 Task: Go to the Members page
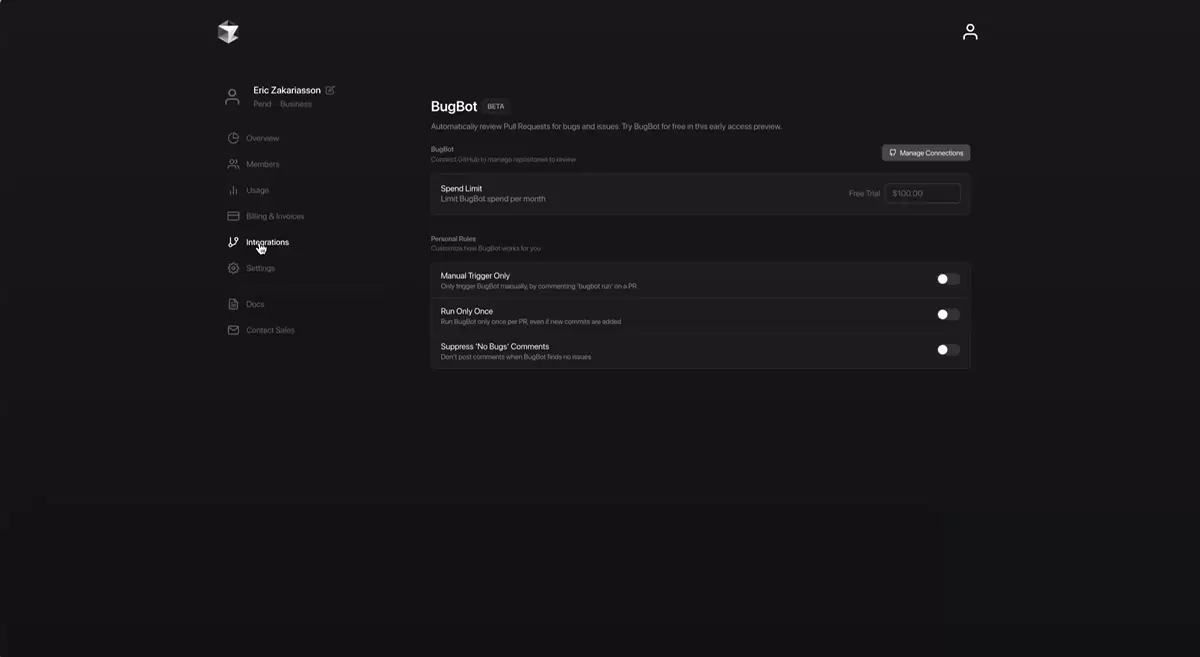[262, 164]
